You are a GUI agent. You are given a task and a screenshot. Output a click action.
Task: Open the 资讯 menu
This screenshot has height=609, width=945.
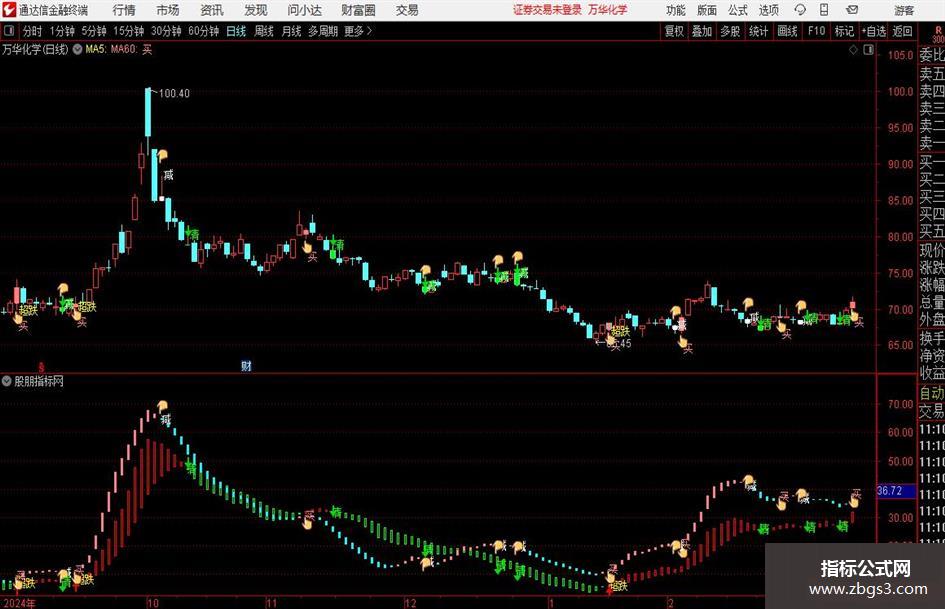coord(212,10)
